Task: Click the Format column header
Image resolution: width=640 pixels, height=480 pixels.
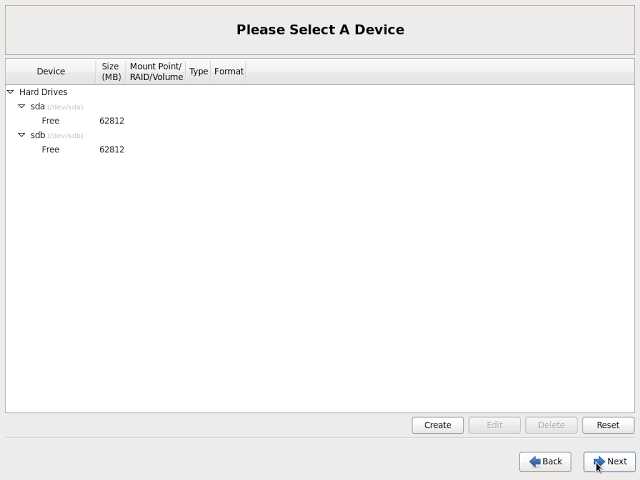Action: tap(229, 72)
